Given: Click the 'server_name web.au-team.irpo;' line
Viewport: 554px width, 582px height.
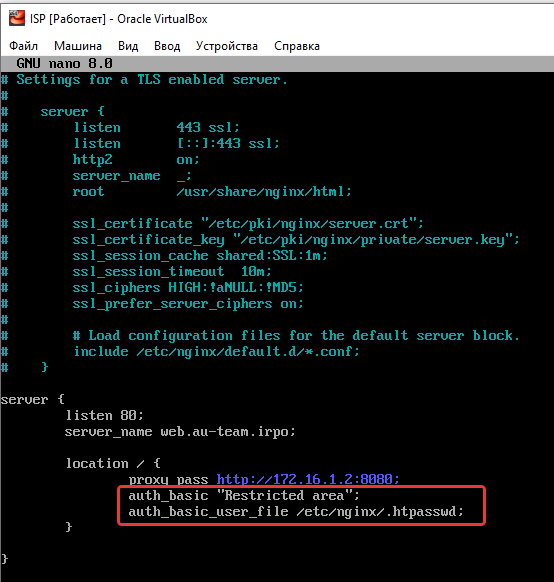Looking at the screenshot, I should tap(180, 432).
